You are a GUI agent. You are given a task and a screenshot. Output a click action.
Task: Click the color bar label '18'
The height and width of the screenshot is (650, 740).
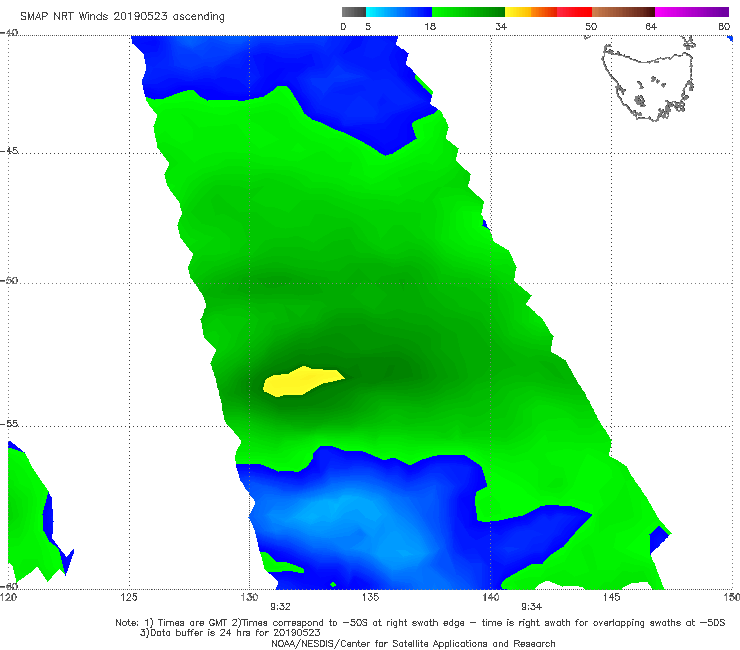430,26
